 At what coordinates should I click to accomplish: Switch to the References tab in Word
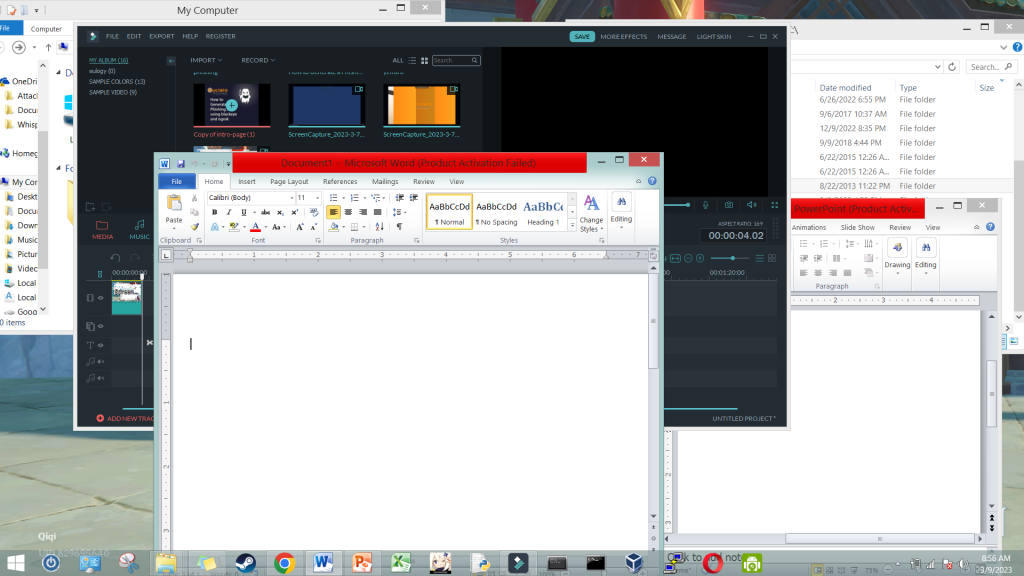pyautogui.click(x=340, y=182)
